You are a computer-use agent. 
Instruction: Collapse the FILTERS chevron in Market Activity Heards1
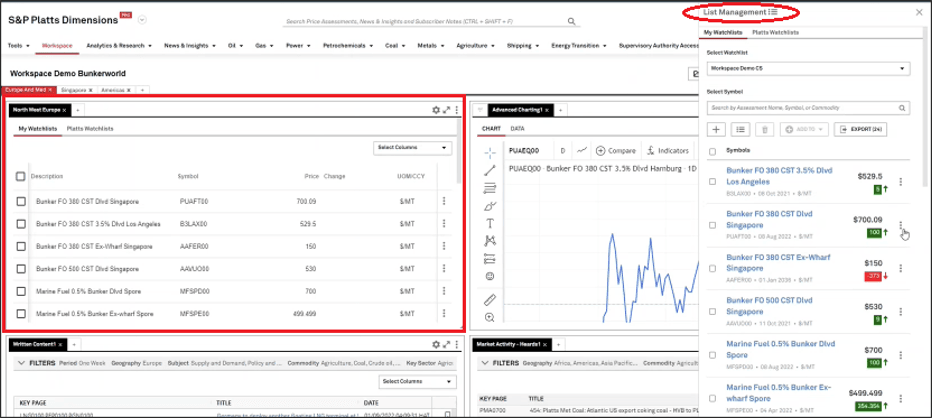point(485,362)
